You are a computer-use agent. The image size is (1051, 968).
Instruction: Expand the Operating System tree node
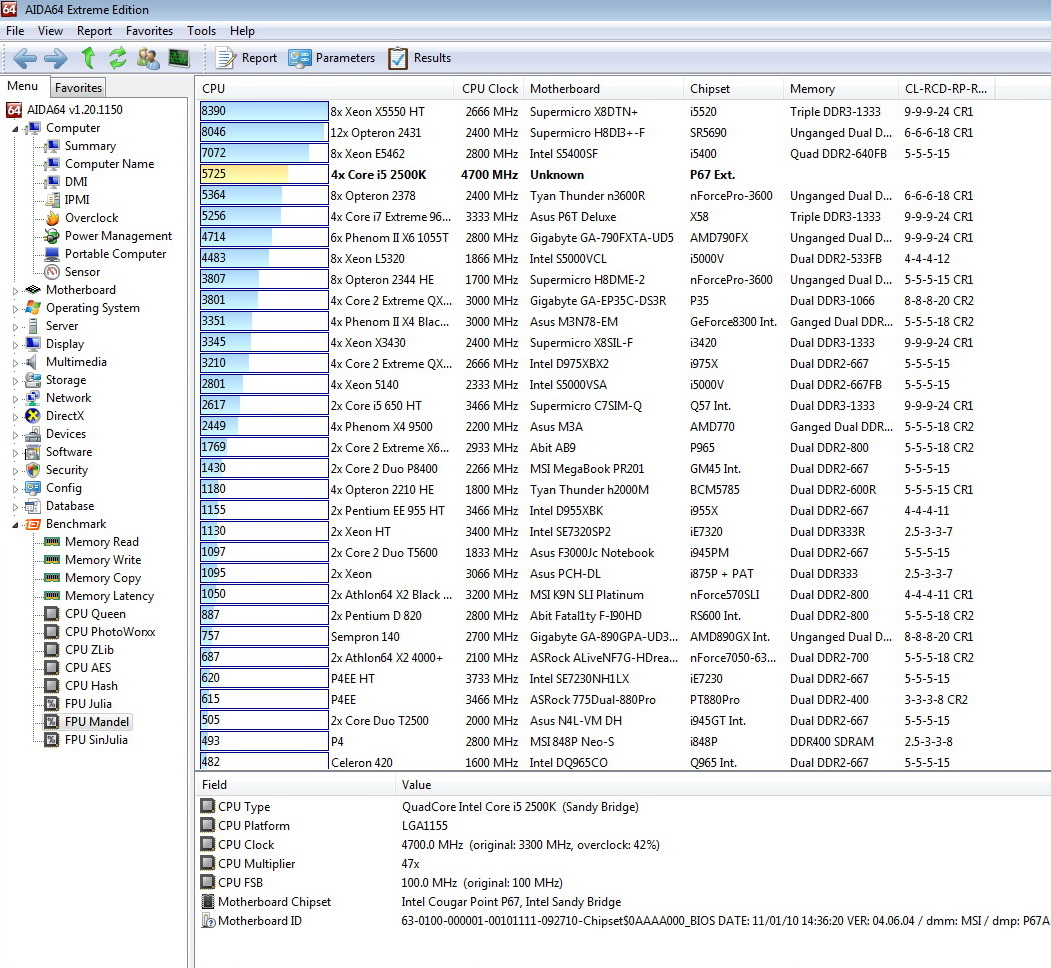[x=15, y=309]
